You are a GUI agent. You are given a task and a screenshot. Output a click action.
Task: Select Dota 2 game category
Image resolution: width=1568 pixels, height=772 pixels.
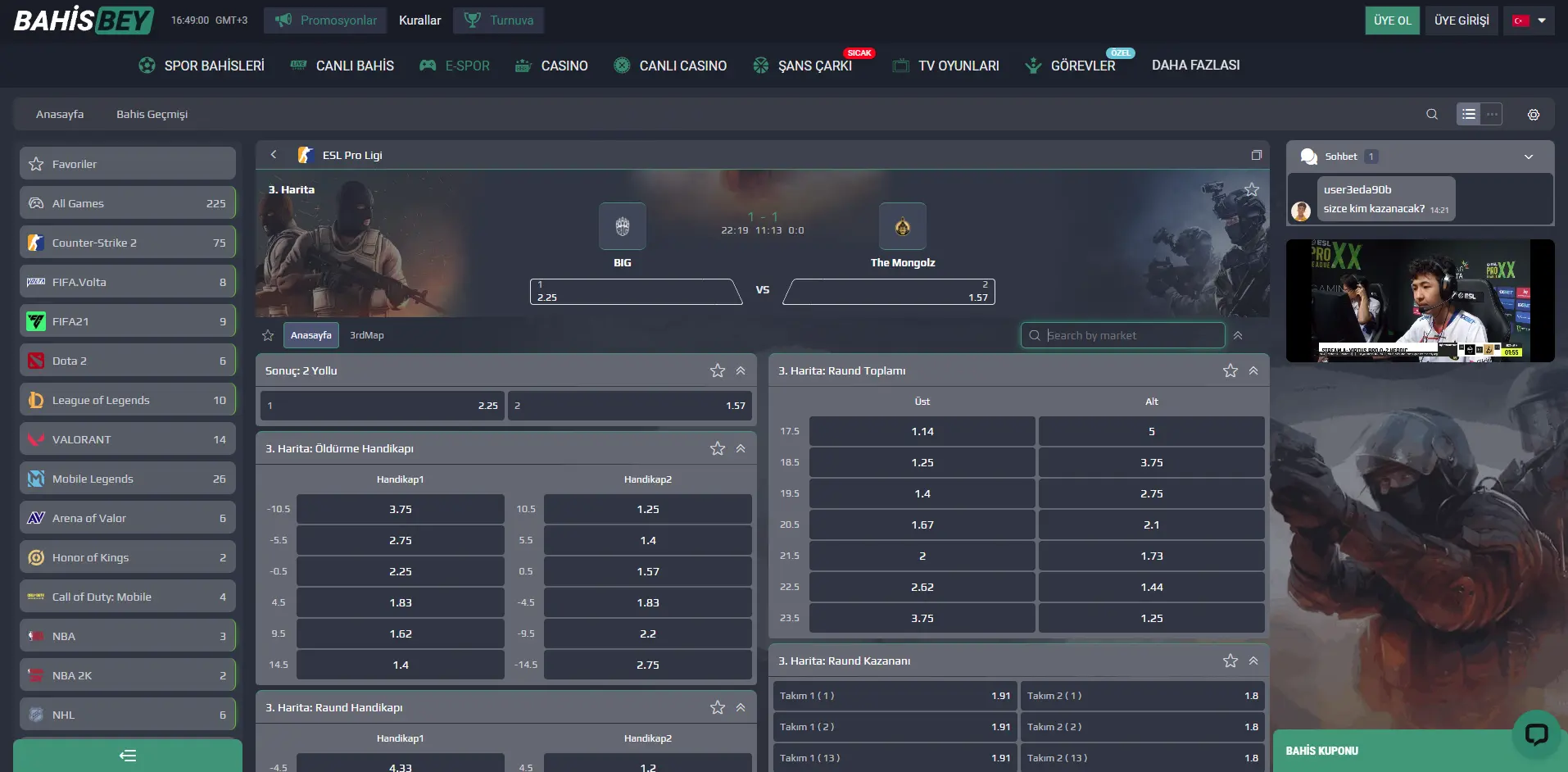[128, 361]
